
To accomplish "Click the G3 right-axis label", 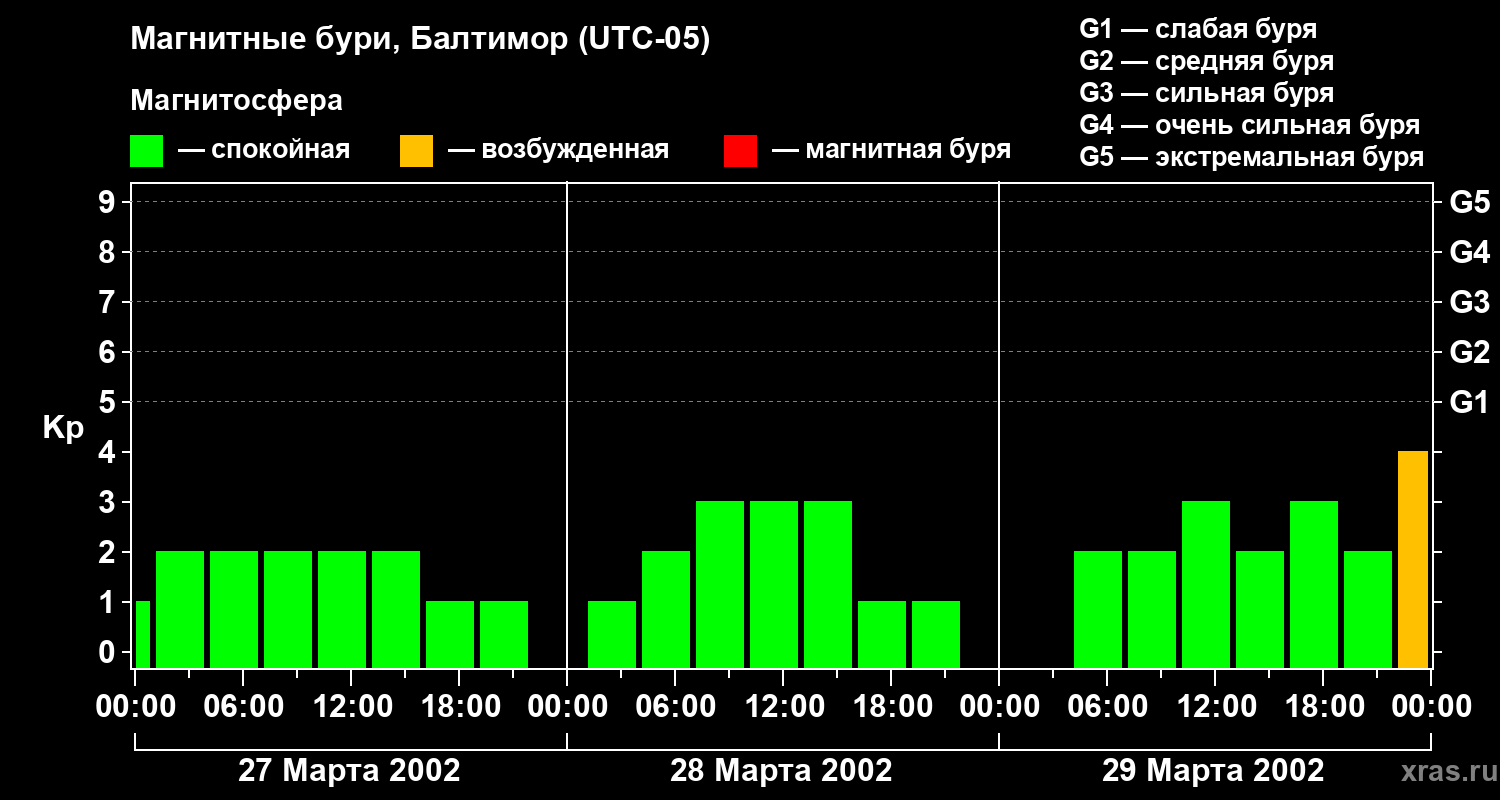I will coord(1469,302).
